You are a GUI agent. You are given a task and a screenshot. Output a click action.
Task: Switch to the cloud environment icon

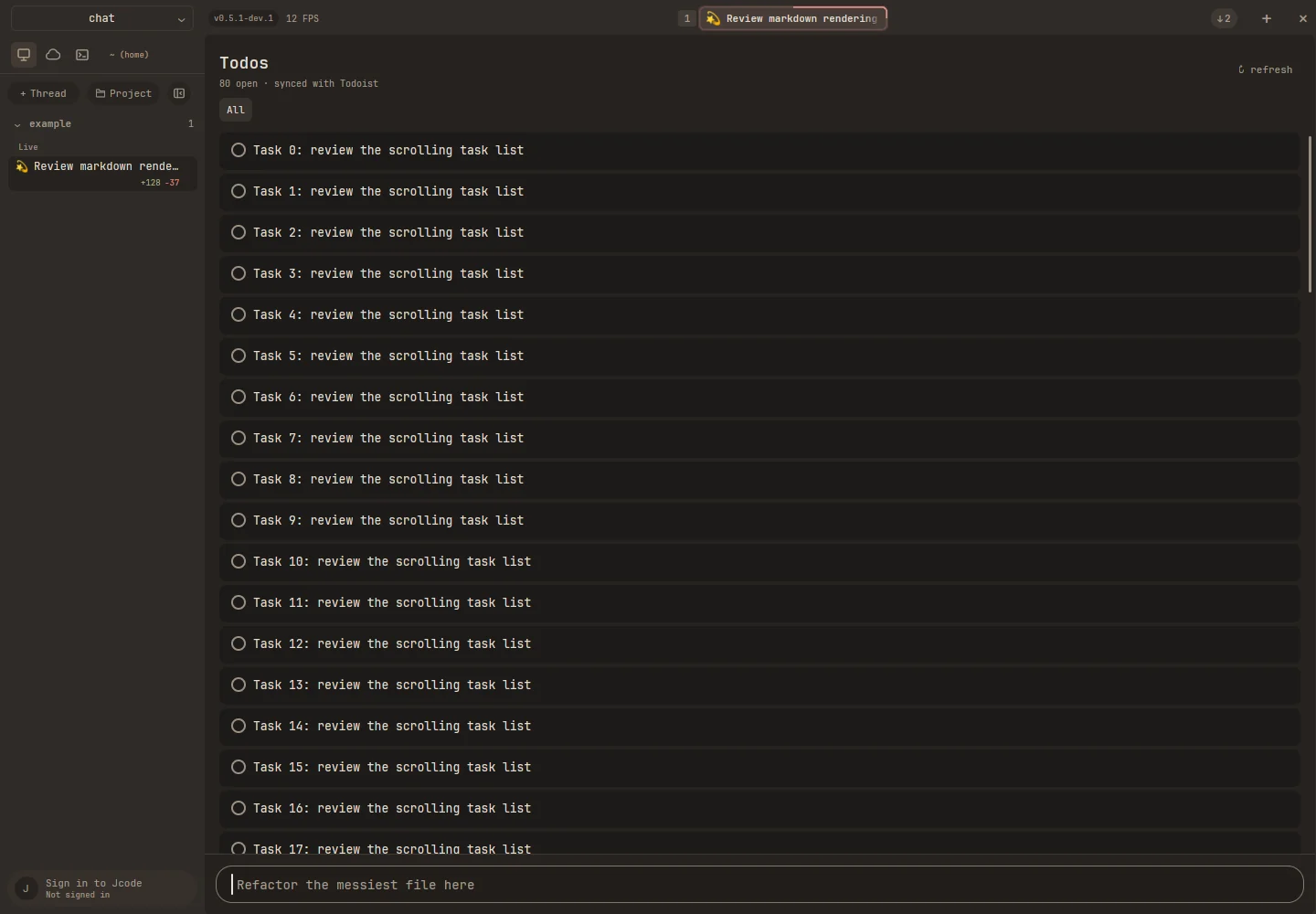pos(53,55)
